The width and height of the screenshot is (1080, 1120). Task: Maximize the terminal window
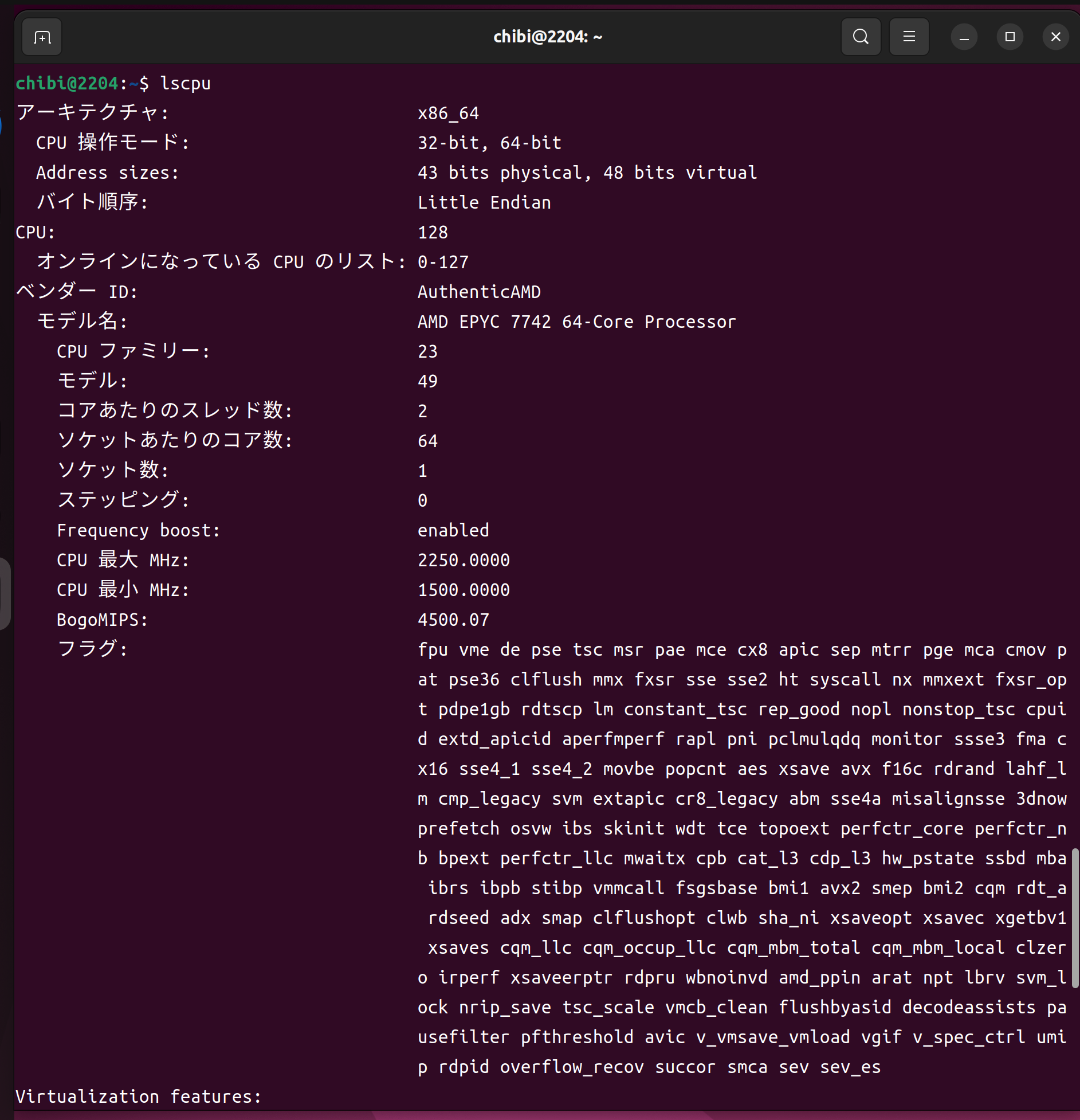pyautogui.click(x=1010, y=37)
